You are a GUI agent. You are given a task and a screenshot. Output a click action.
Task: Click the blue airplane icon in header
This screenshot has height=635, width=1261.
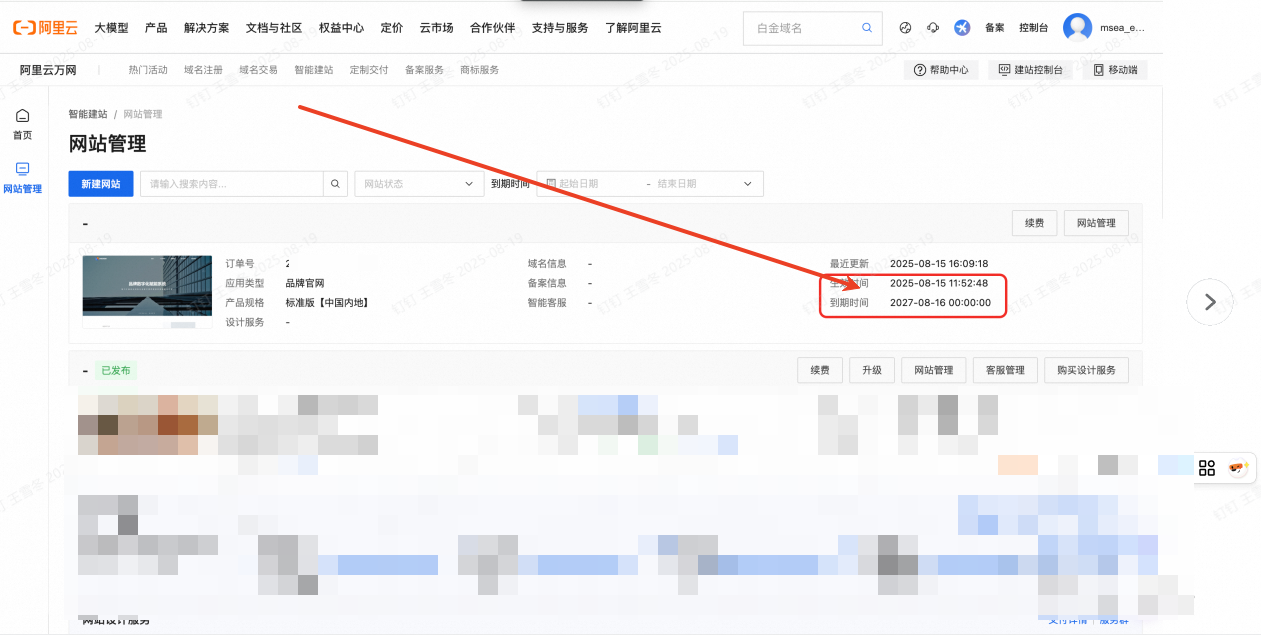tap(962, 28)
